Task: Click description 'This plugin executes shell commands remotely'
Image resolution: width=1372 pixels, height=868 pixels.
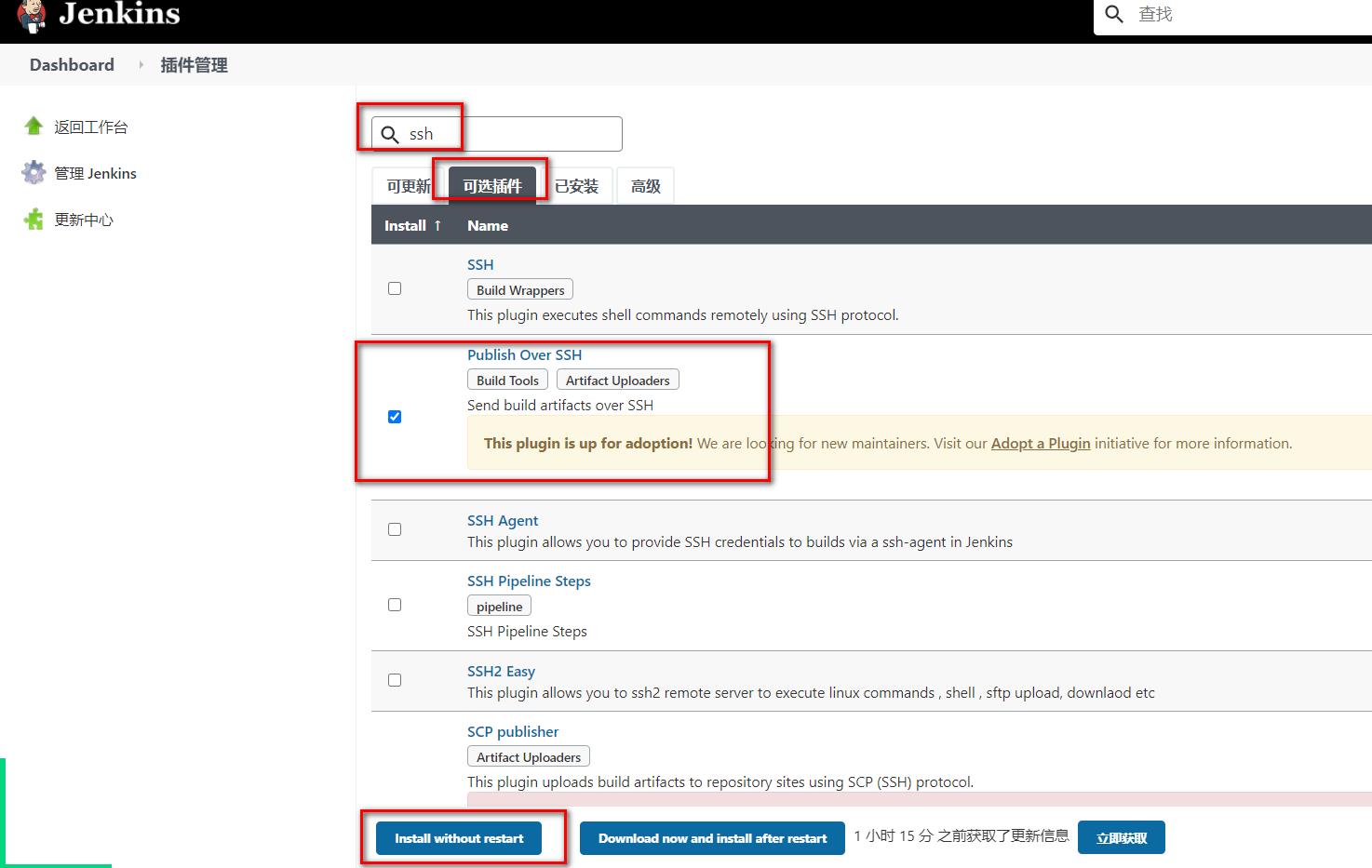Action: pos(683,314)
